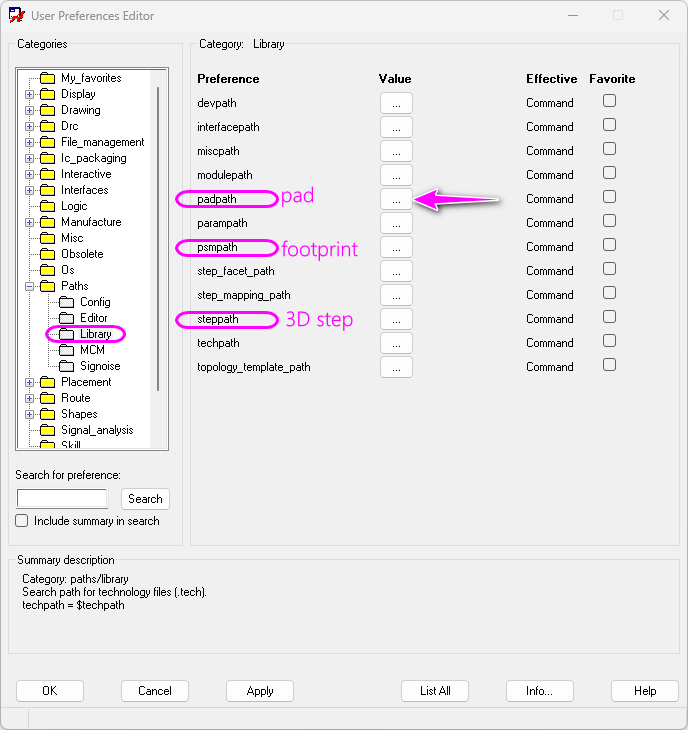Click the File_management folder icon
Screen dimensions: 688x730
click(x=47, y=142)
